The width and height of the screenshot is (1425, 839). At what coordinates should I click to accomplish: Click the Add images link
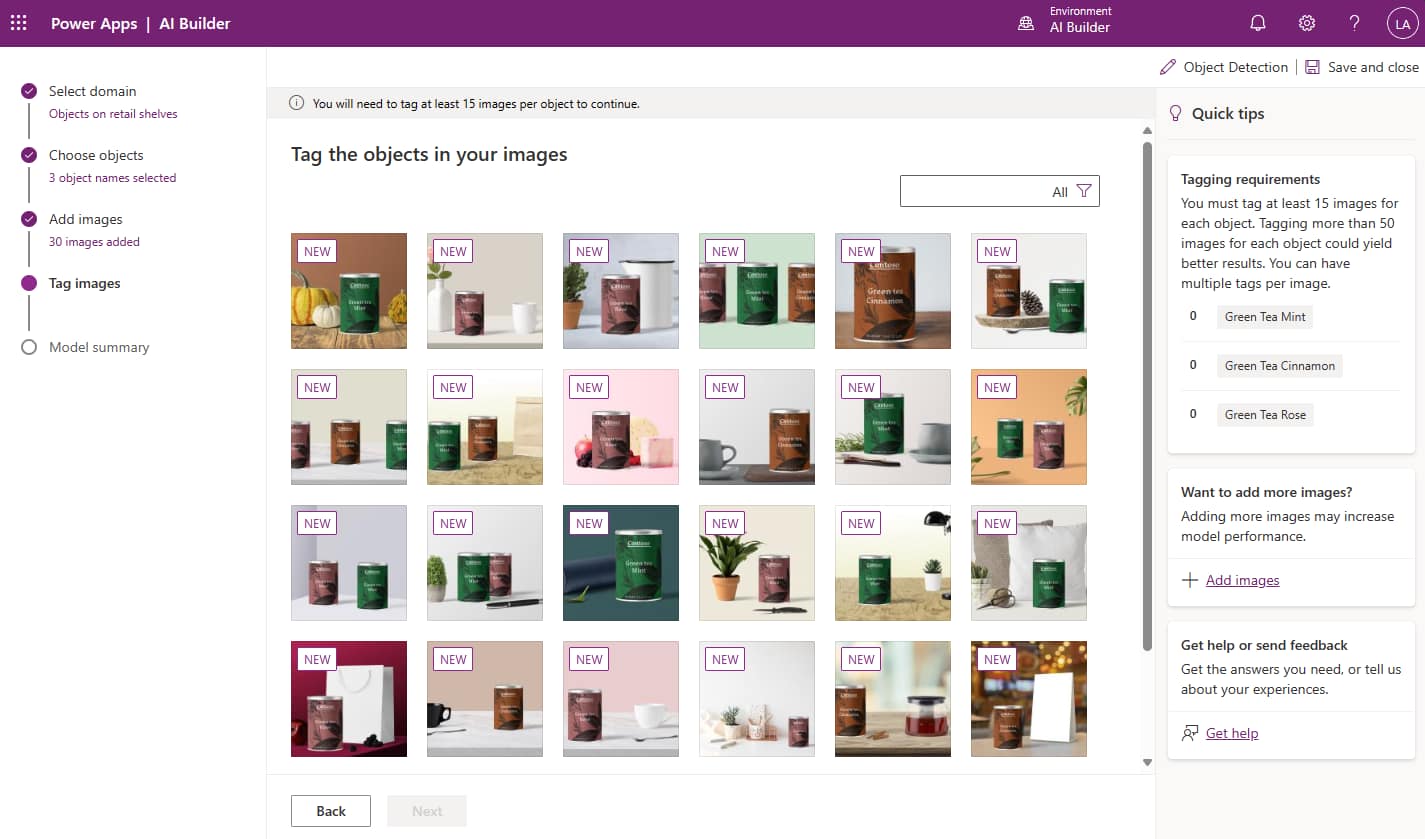(1242, 580)
